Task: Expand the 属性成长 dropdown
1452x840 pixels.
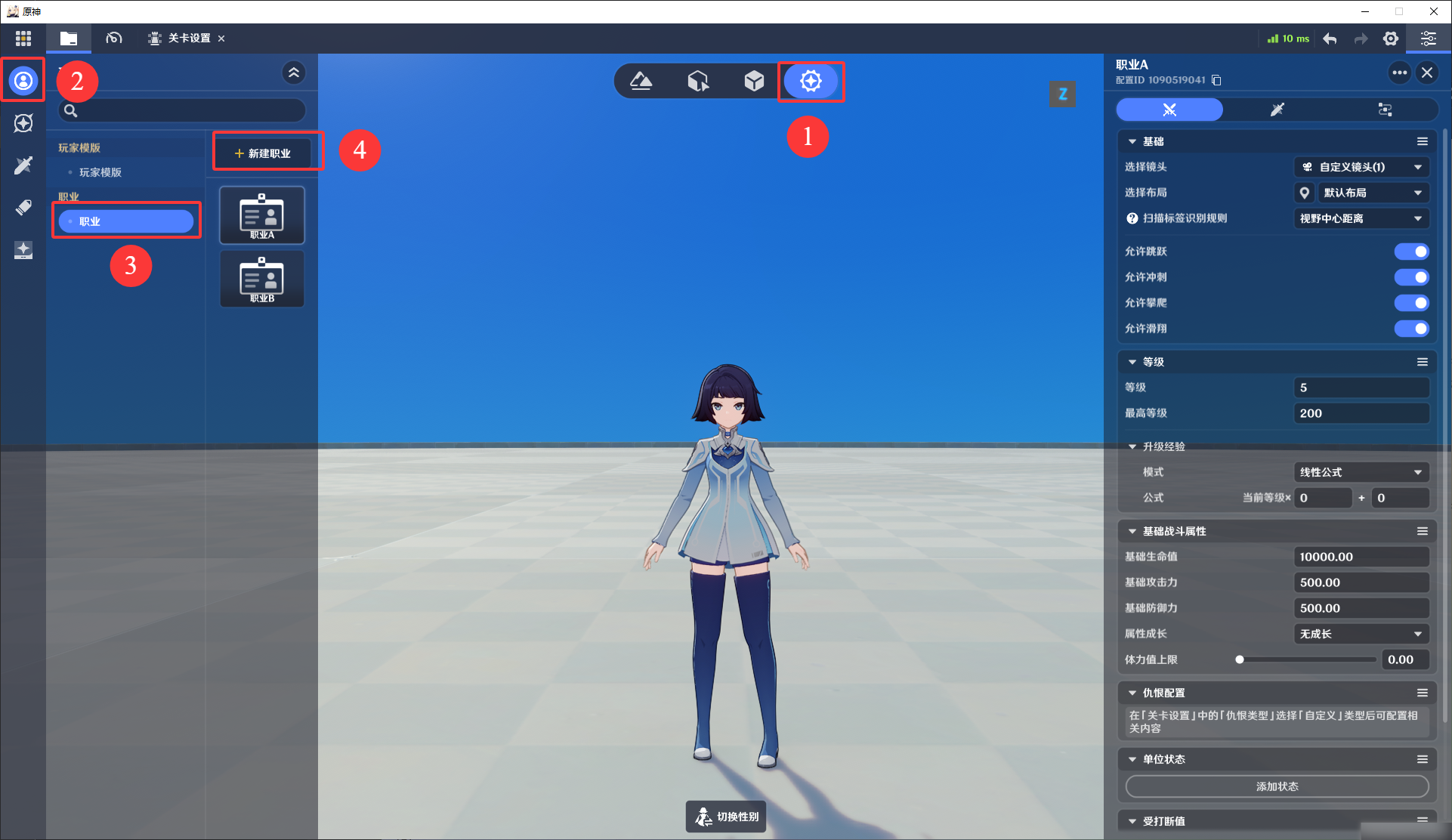Action: point(1361,634)
